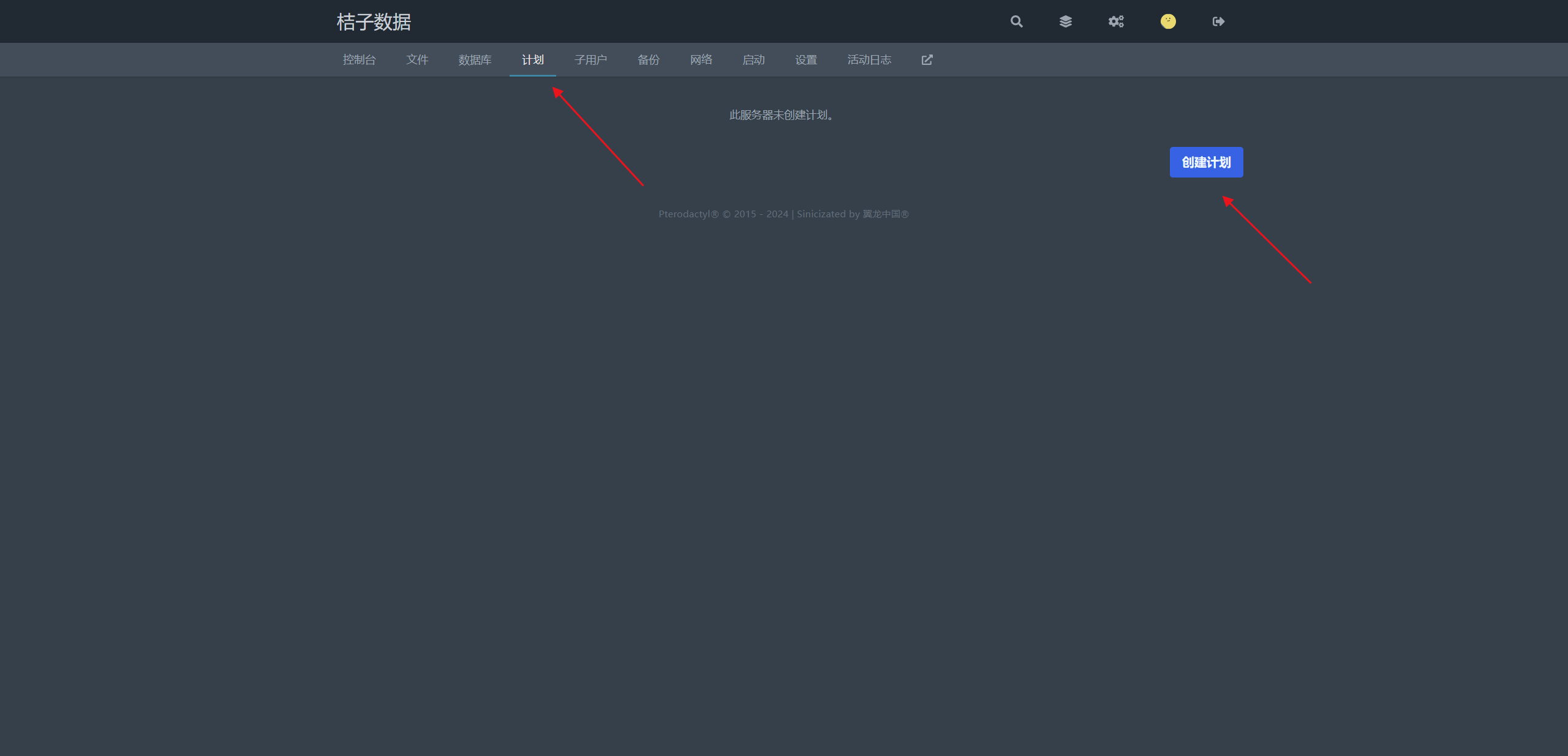View the 活动日志 tab

869,60
